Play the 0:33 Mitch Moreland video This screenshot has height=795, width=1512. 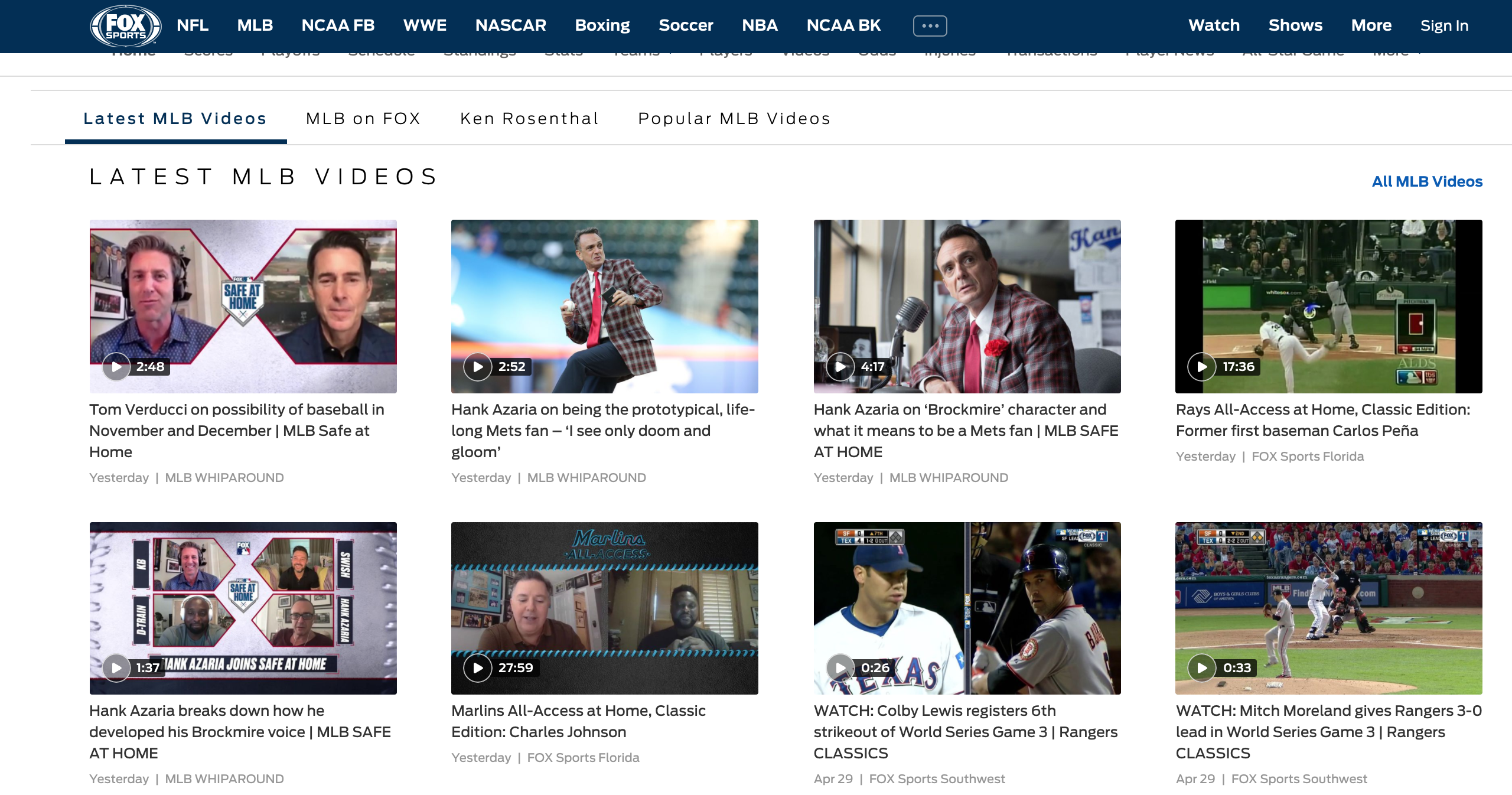[x=1202, y=668]
